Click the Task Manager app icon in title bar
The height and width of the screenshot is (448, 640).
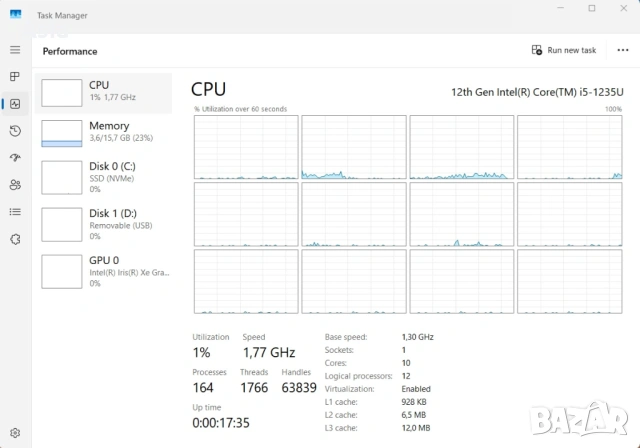[x=17, y=15]
